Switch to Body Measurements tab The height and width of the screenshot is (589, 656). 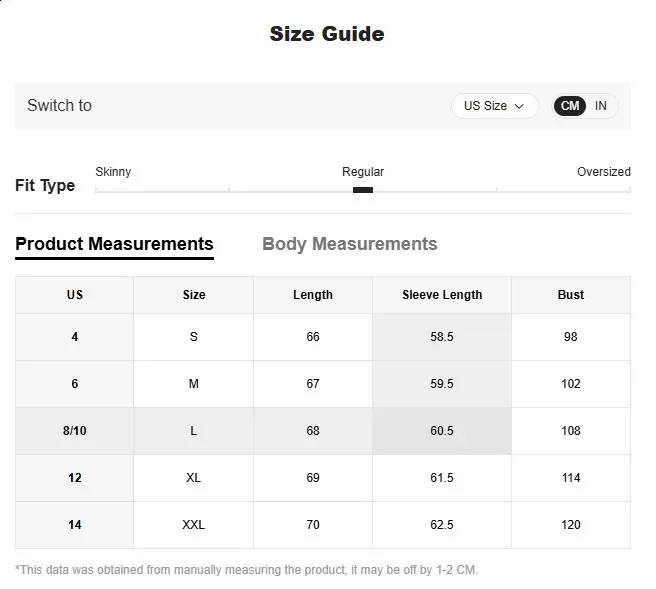[349, 244]
